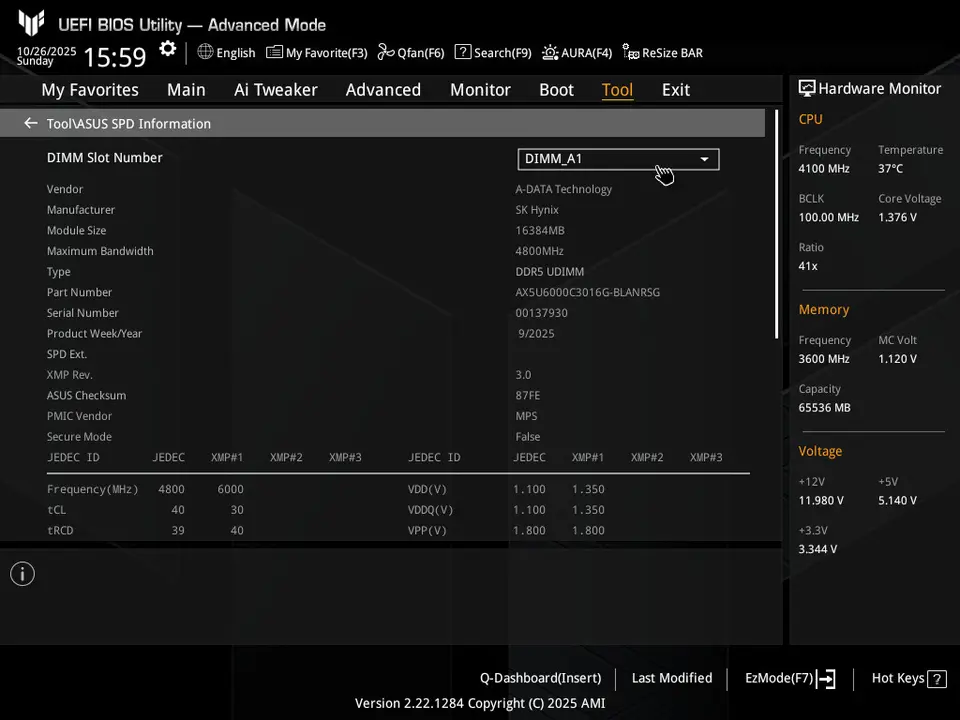
Task: Click type value DDR5 UDIMM
Action: coord(550,272)
